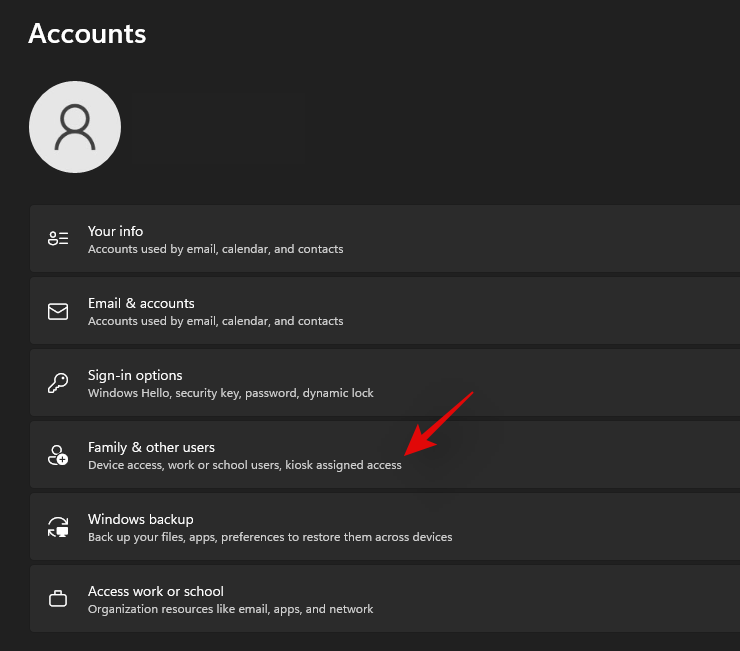Click the "Organization resources like email, apps" description
Image resolution: width=740 pixels, height=651 pixels.
(x=230, y=609)
